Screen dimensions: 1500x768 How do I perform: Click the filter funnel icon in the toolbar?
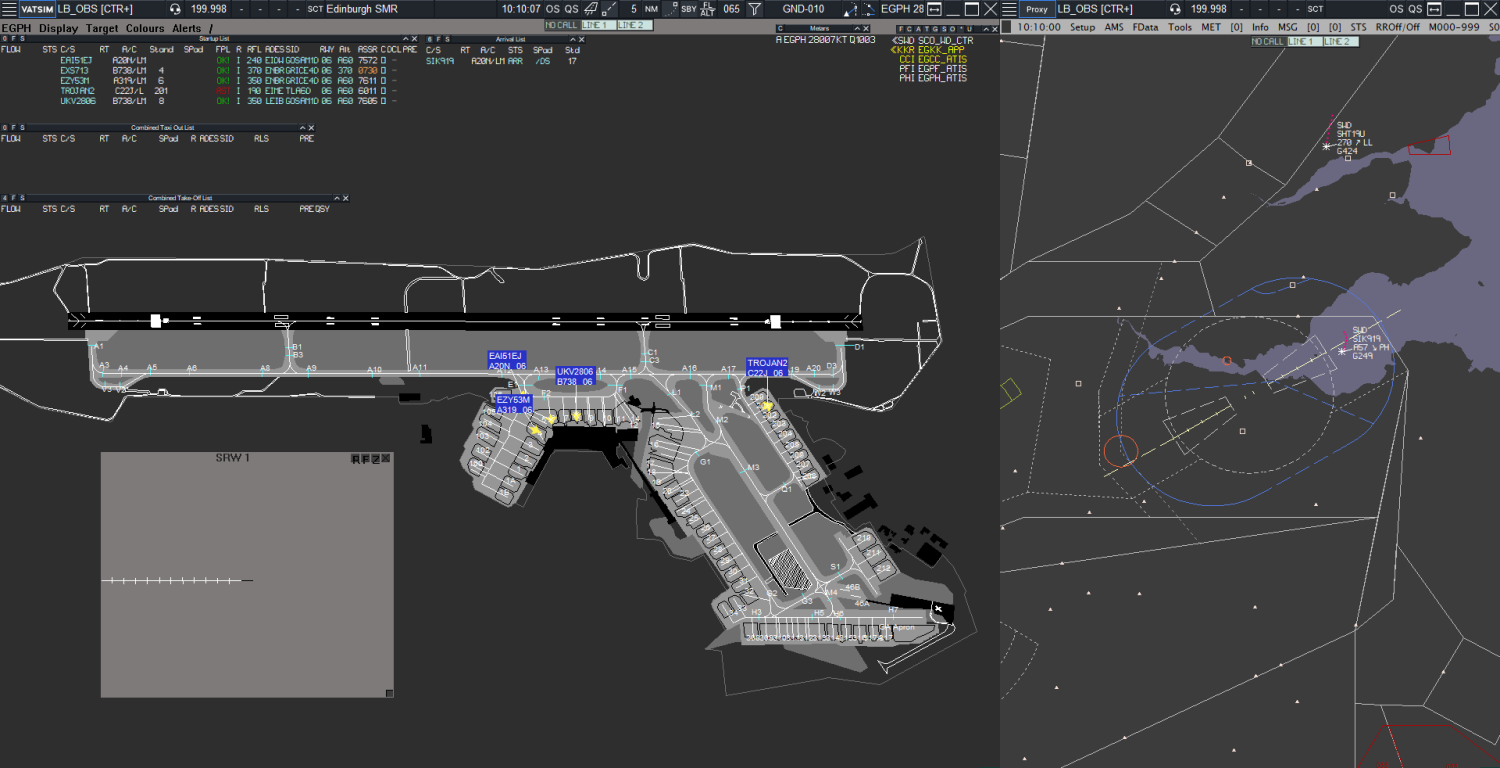click(755, 9)
